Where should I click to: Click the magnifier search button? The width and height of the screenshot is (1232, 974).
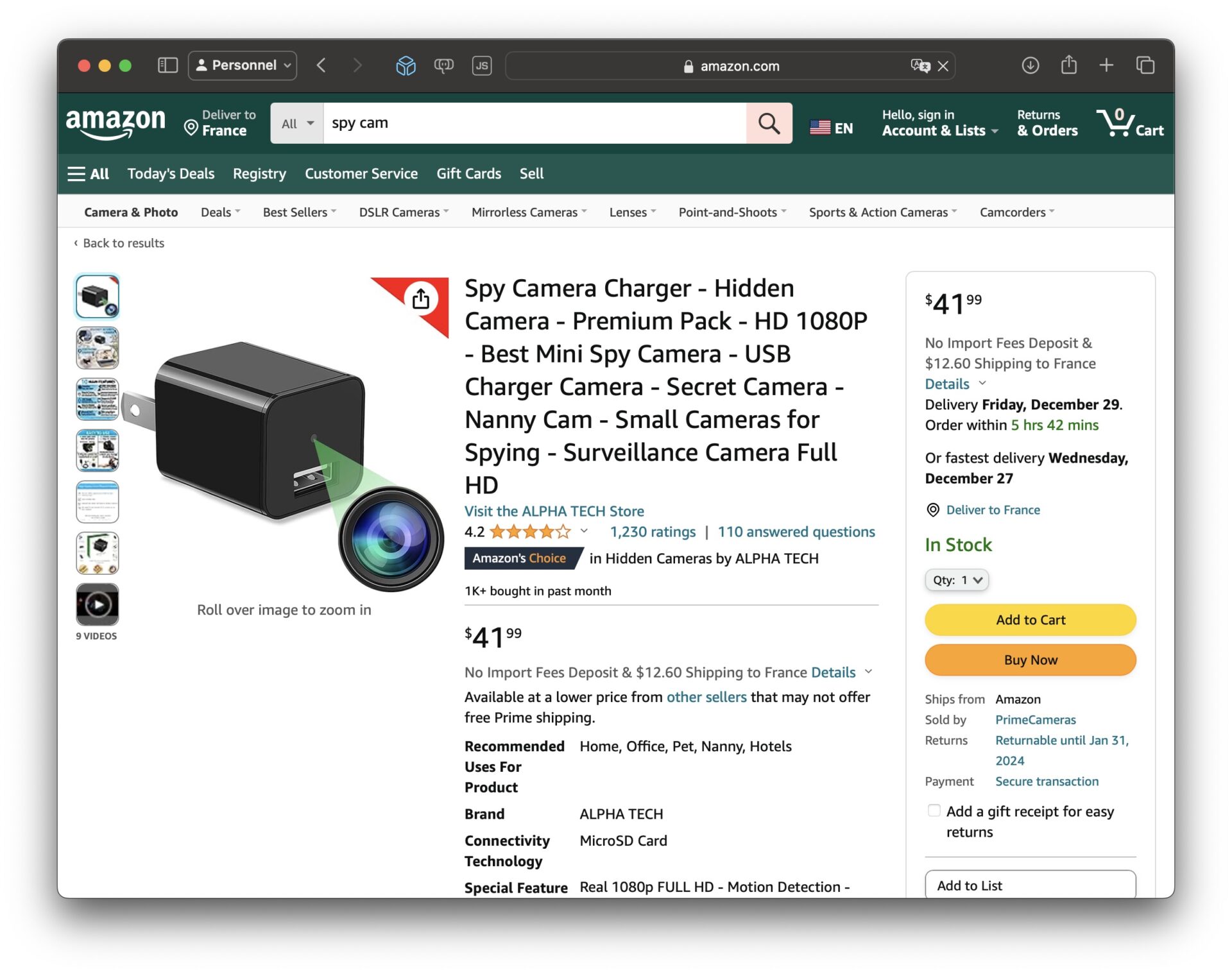point(769,123)
